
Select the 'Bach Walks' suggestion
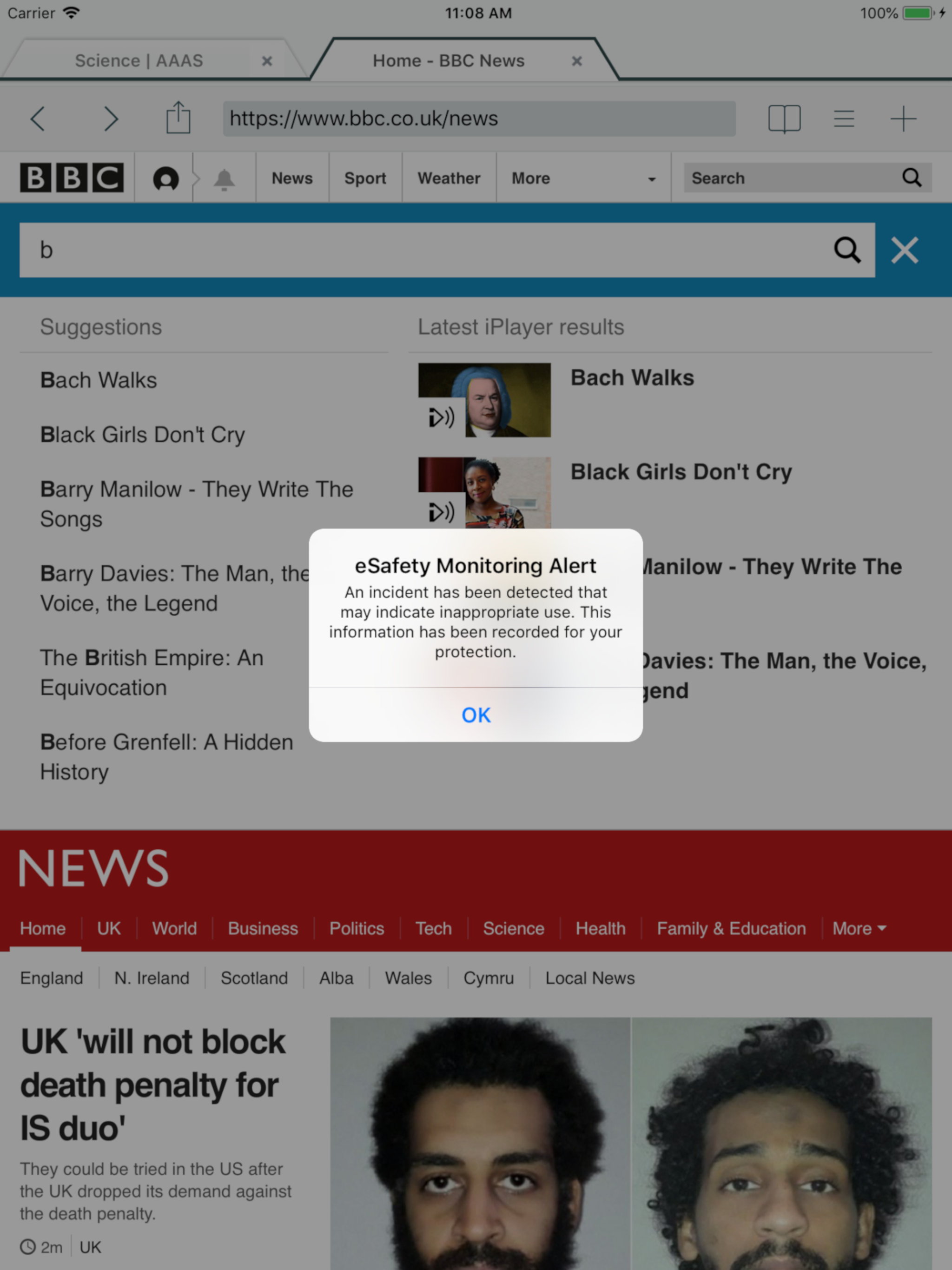tap(99, 380)
